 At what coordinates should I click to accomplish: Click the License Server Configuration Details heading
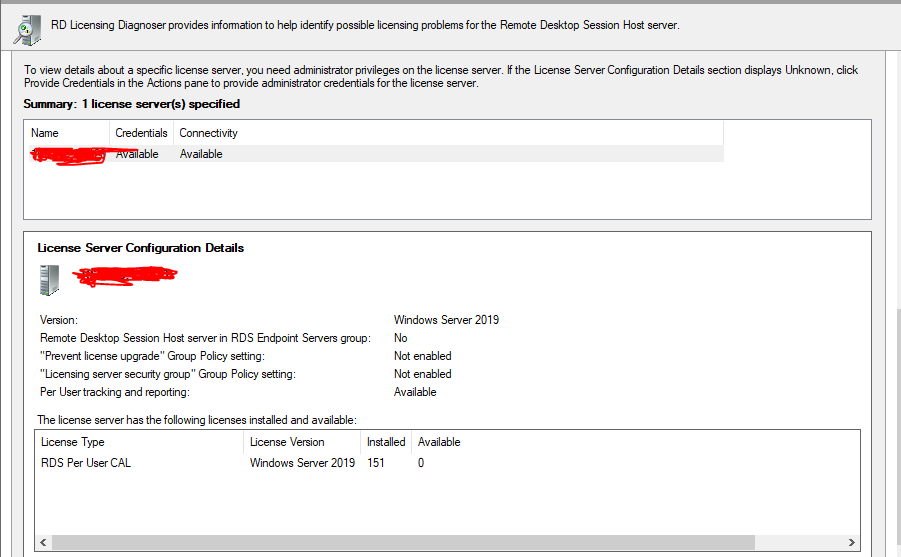pos(141,248)
